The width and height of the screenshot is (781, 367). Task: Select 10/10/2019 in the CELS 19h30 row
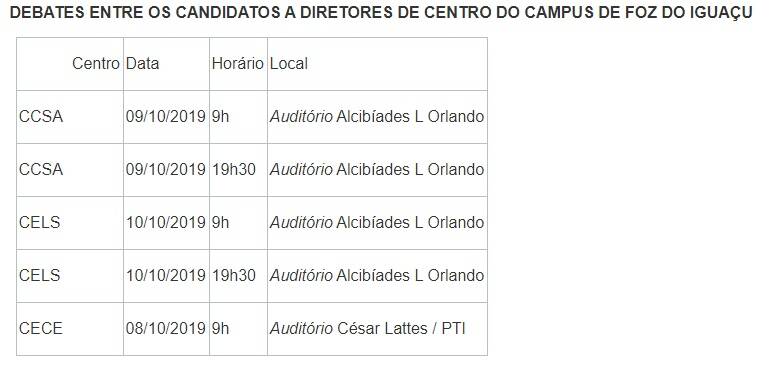tap(166, 275)
